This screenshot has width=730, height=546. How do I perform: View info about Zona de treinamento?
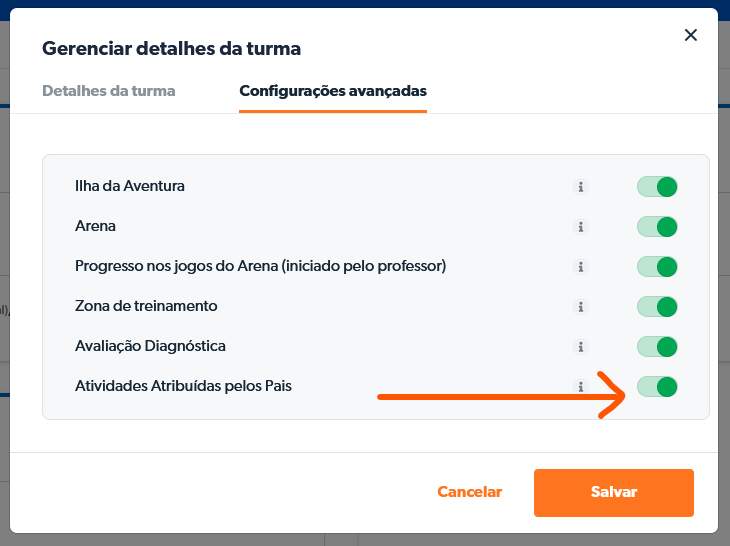[581, 307]
